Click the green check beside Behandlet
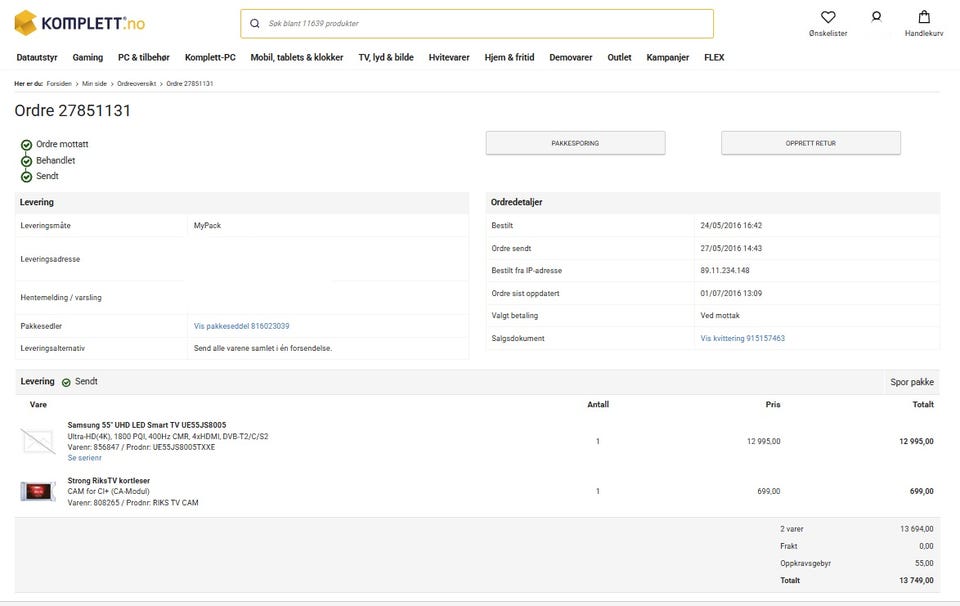 click(x=26, y=161)
